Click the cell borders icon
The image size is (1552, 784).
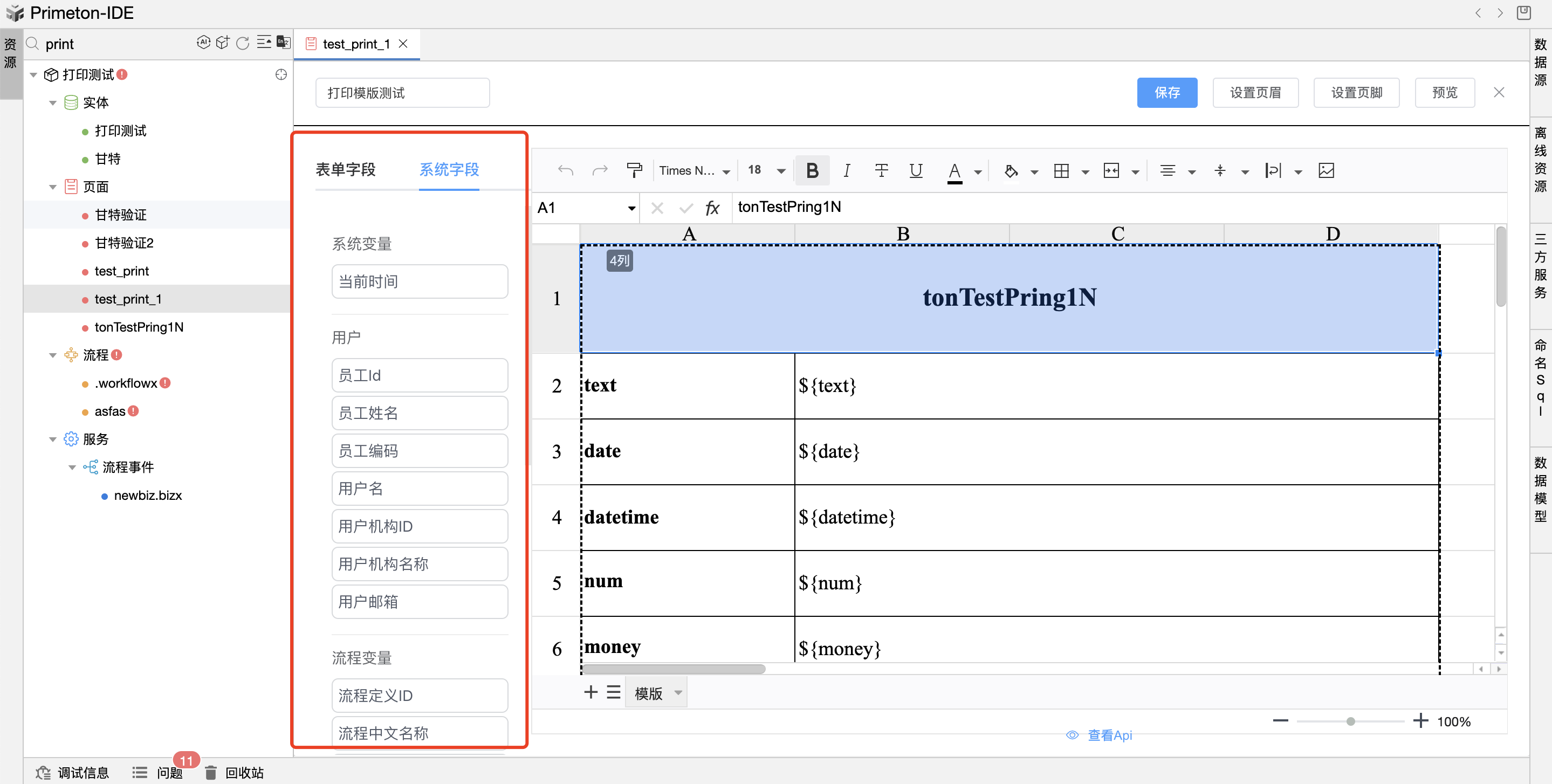pos(1061,170)
